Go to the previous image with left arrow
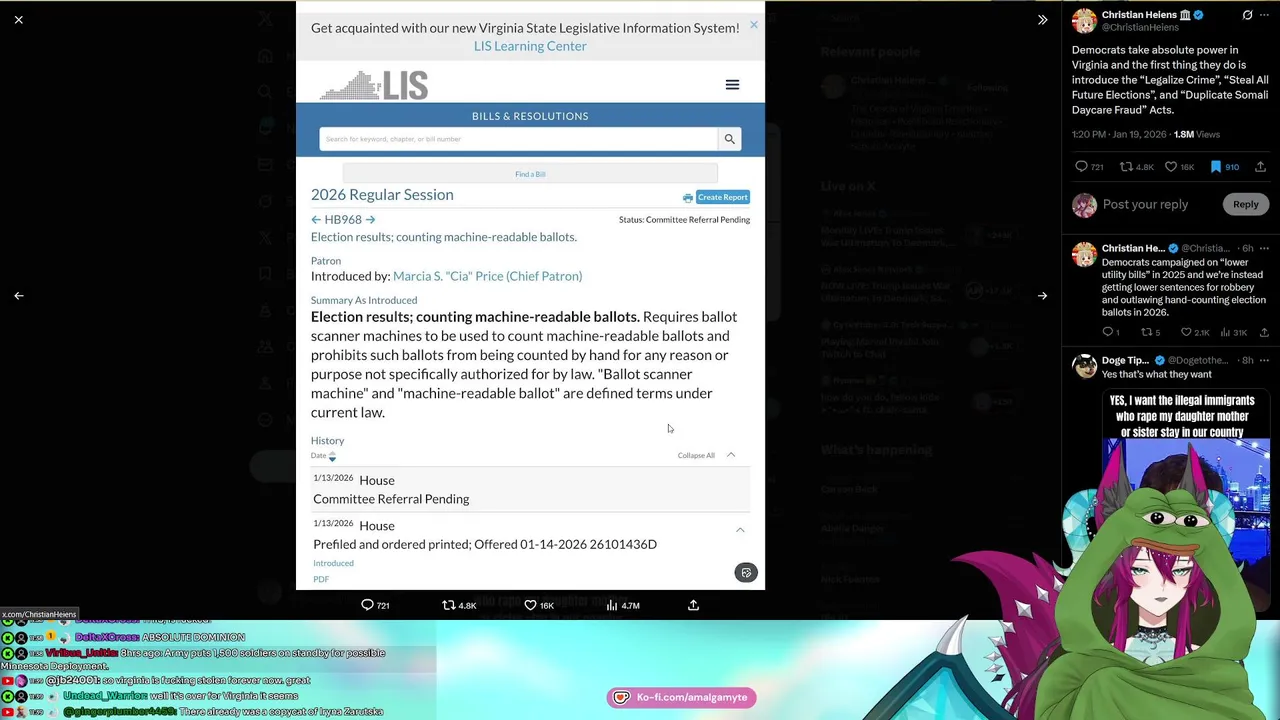This screenshot has width=1280, height=720. 19,296
